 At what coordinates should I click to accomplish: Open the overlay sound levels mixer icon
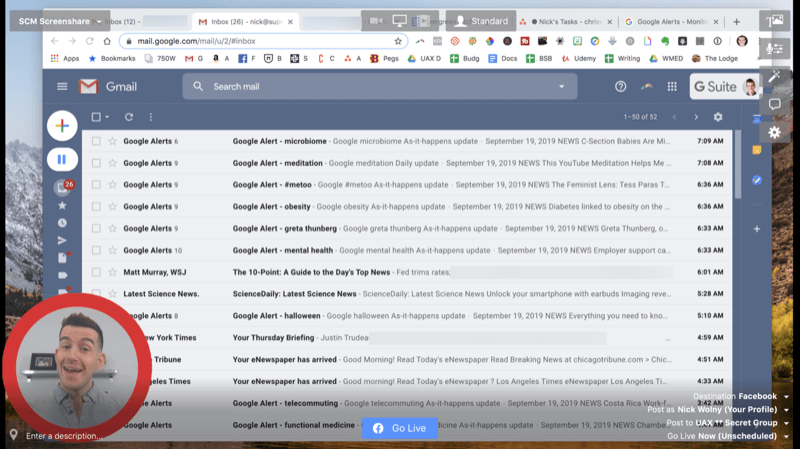click(x=774, y=48)
